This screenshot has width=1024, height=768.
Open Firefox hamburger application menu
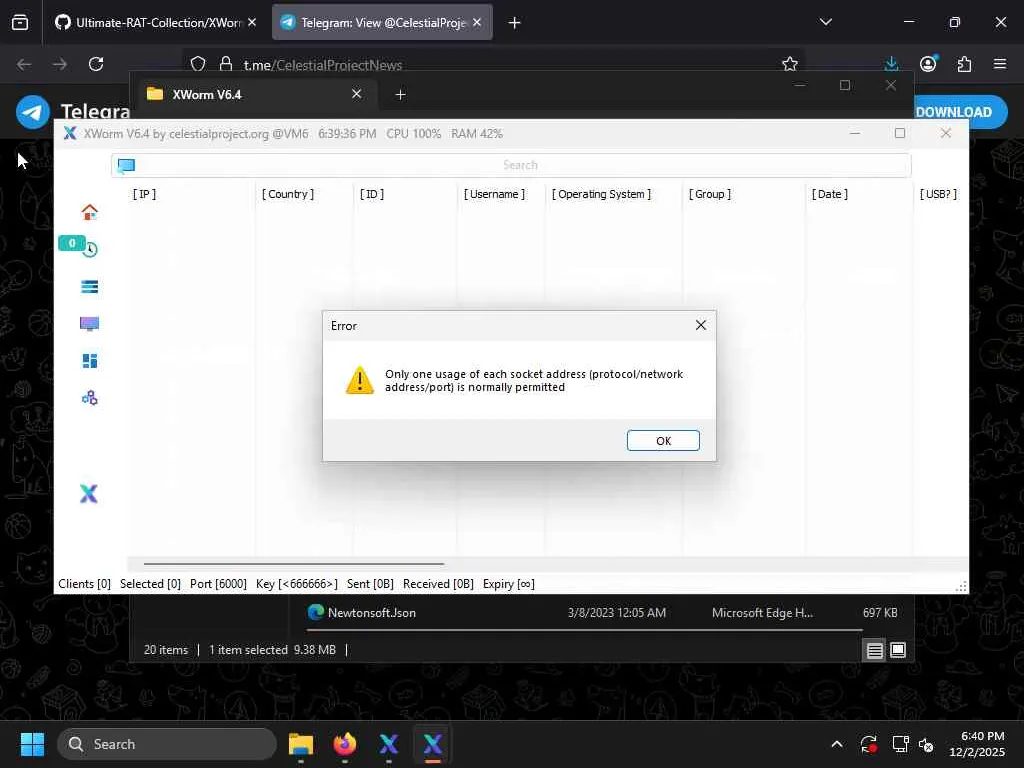click(x=1000, y=64)
